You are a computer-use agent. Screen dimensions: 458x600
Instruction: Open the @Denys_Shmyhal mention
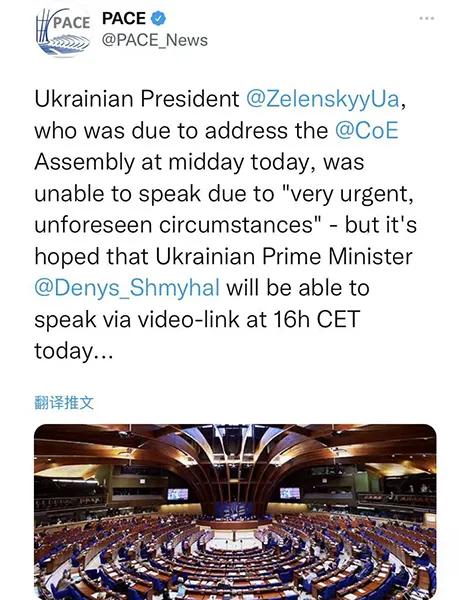(x=127, y=288)
